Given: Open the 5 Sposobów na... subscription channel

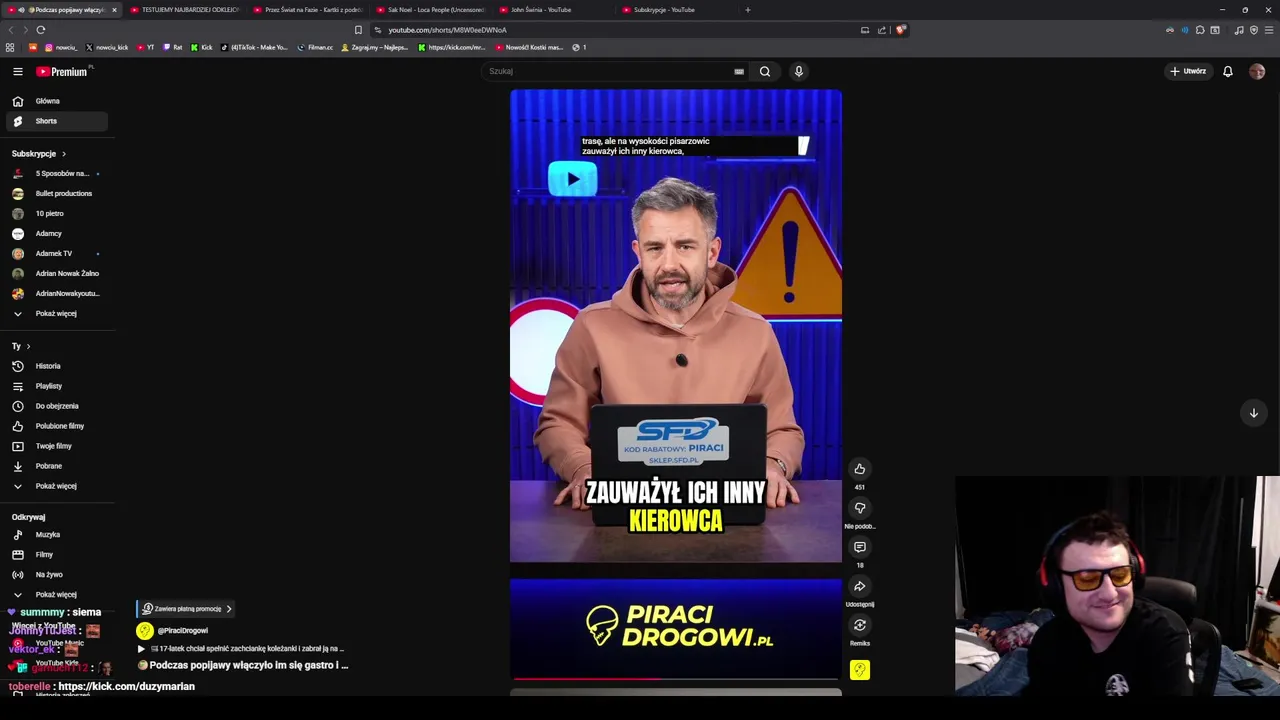Looking at the screenshot, I should tap(56, 173).
